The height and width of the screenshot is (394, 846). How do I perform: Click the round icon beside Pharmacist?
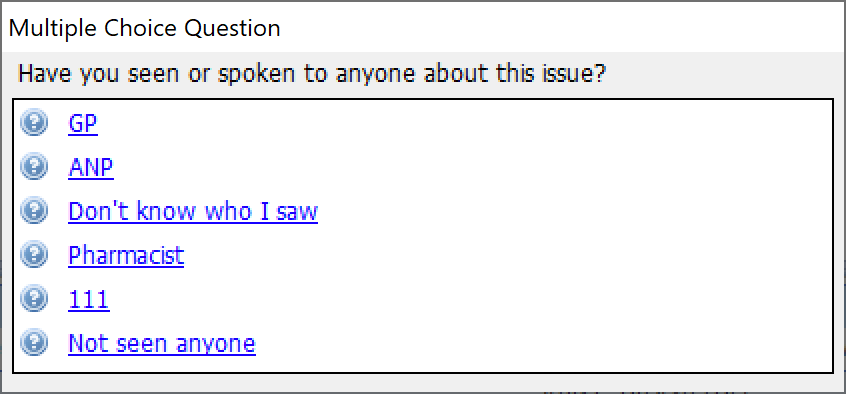33,254
